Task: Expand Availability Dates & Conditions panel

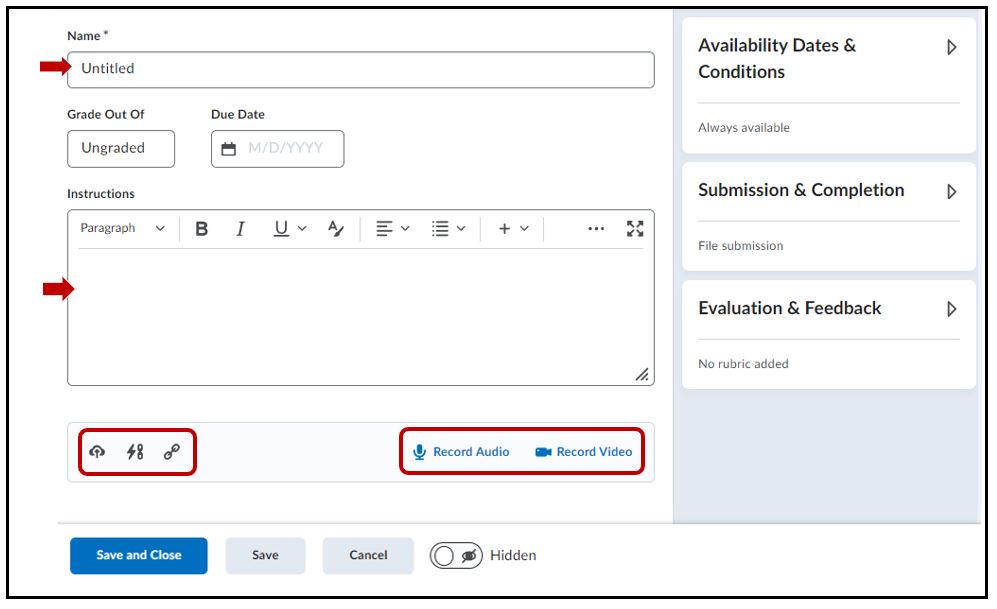Action: (952, 47)
